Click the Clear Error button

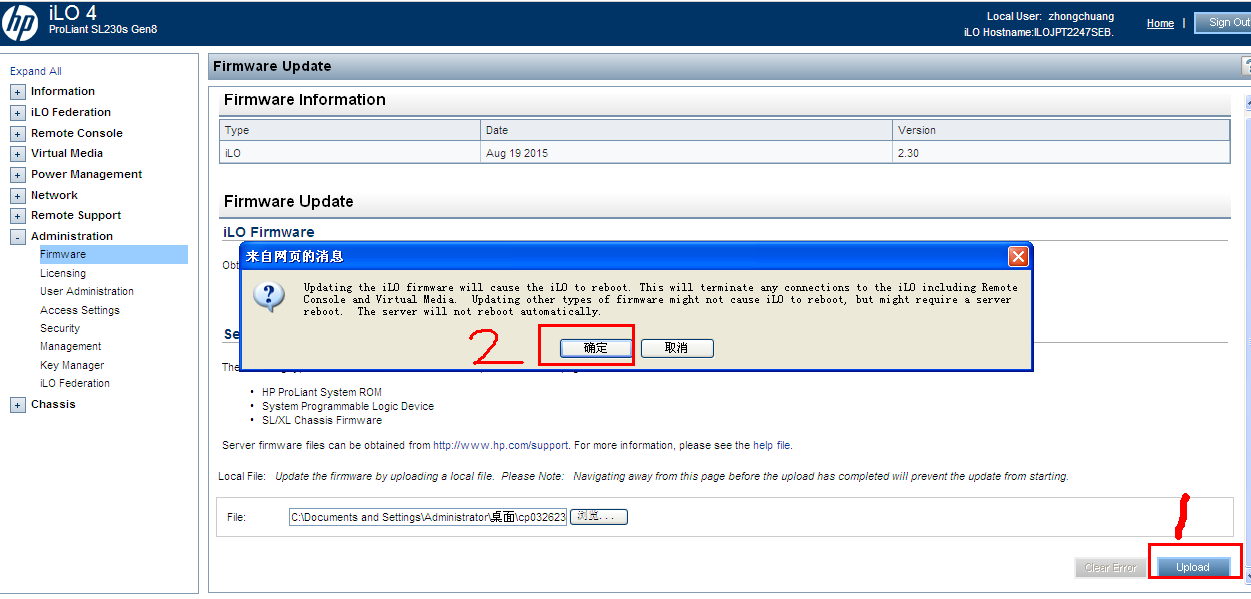[1111, 567]
